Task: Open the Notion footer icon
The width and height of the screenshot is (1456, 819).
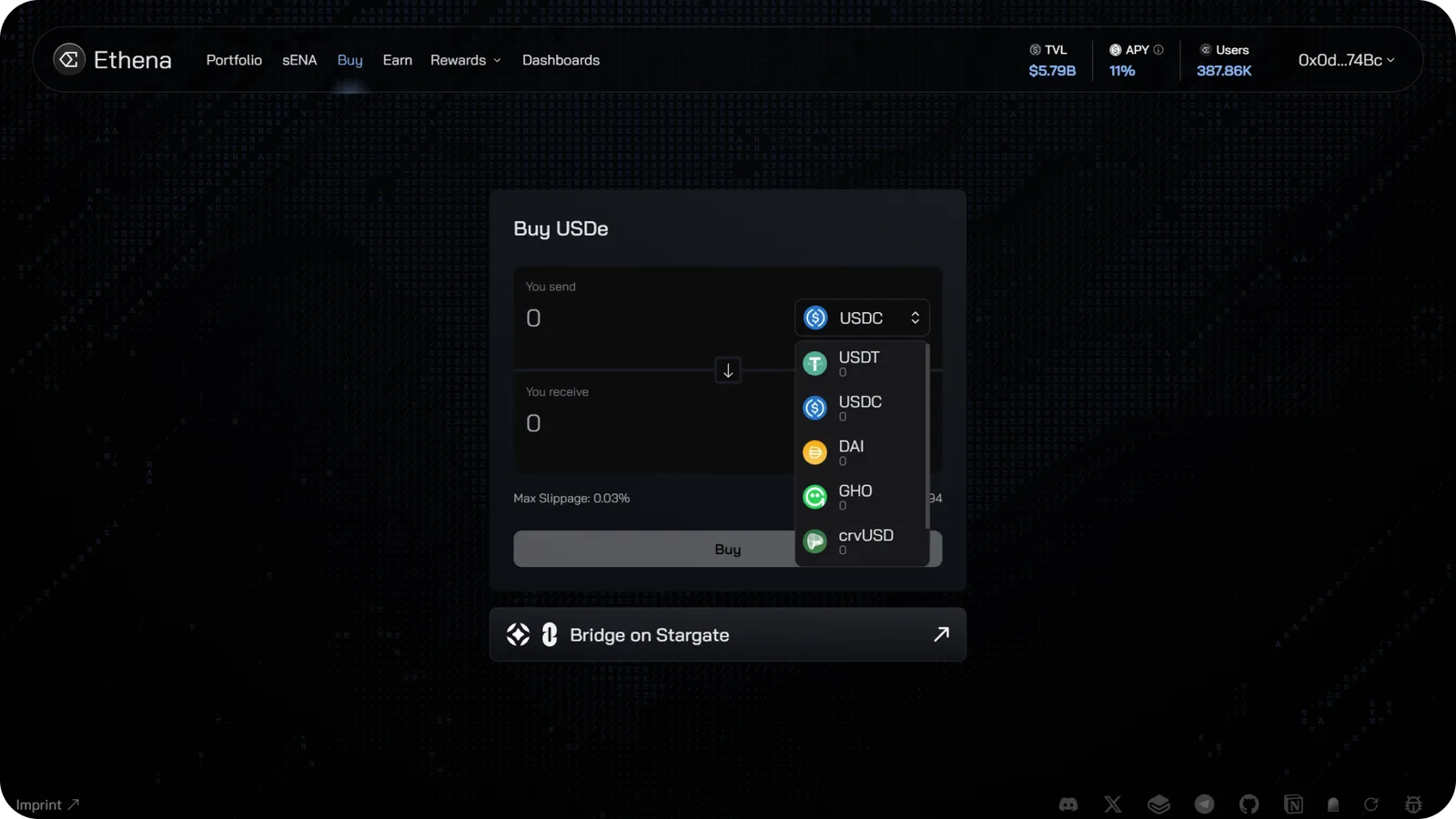Action: [1293, 804]
